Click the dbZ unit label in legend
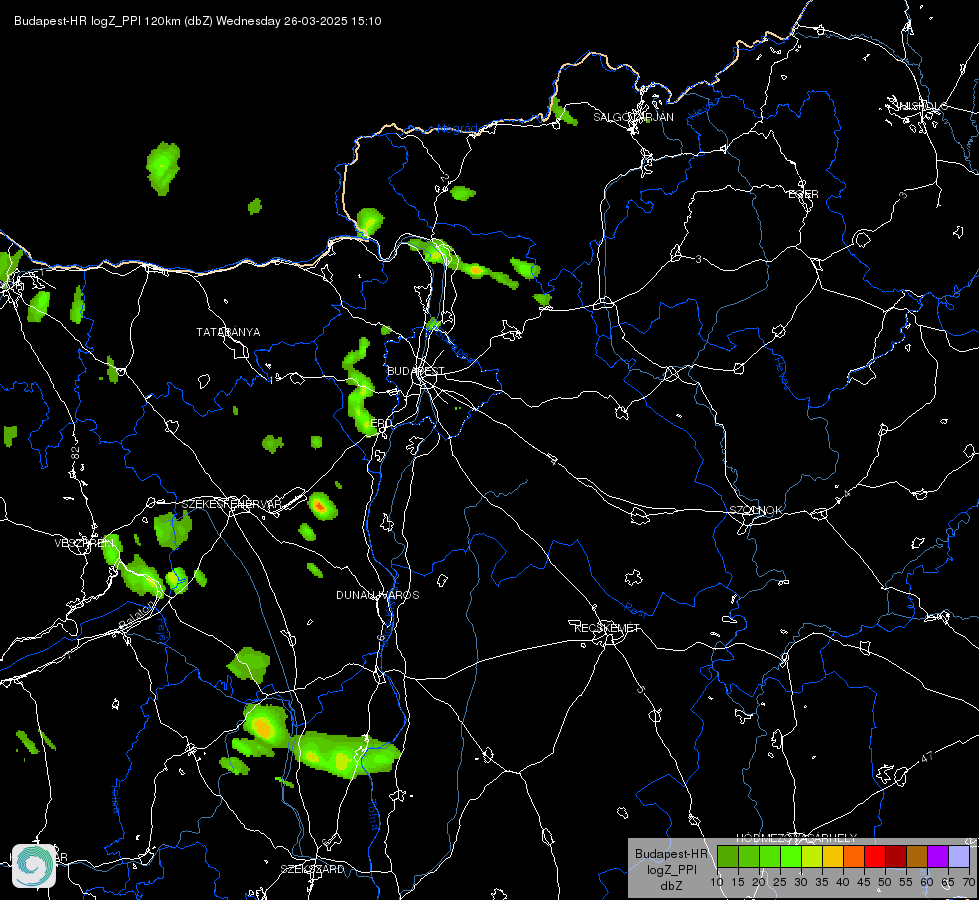 point(671,886)
